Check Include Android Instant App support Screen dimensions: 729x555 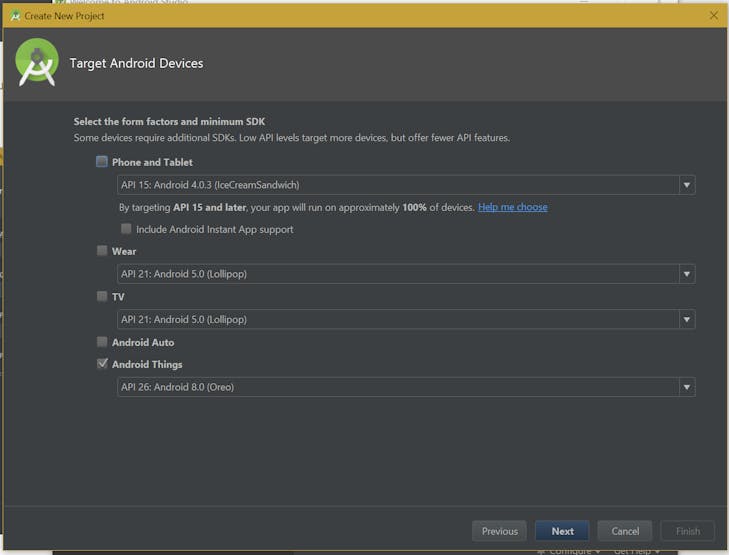coord(127,229)
